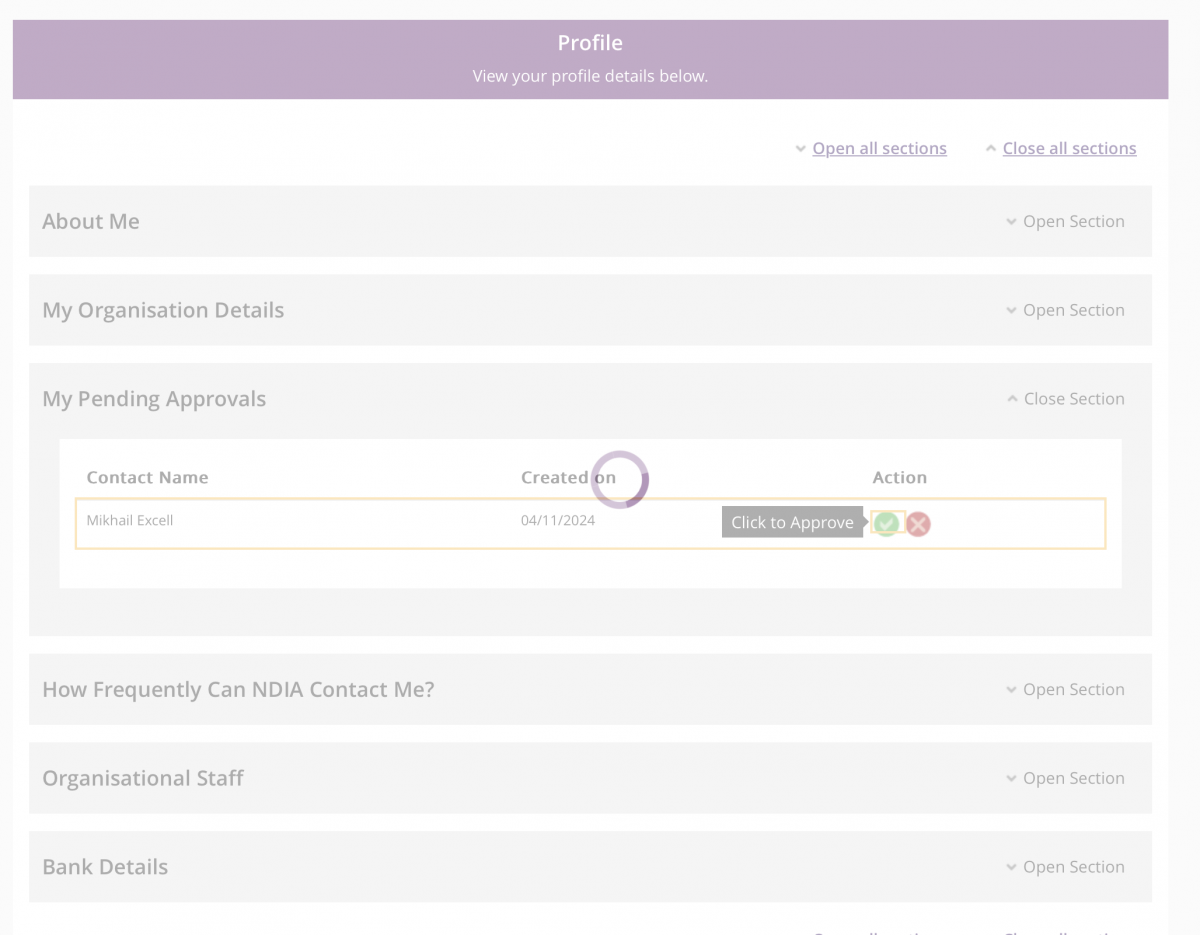
Task: Expand the Organisational Staff section
Action: pyautogui.click(x=1065, y=778)
